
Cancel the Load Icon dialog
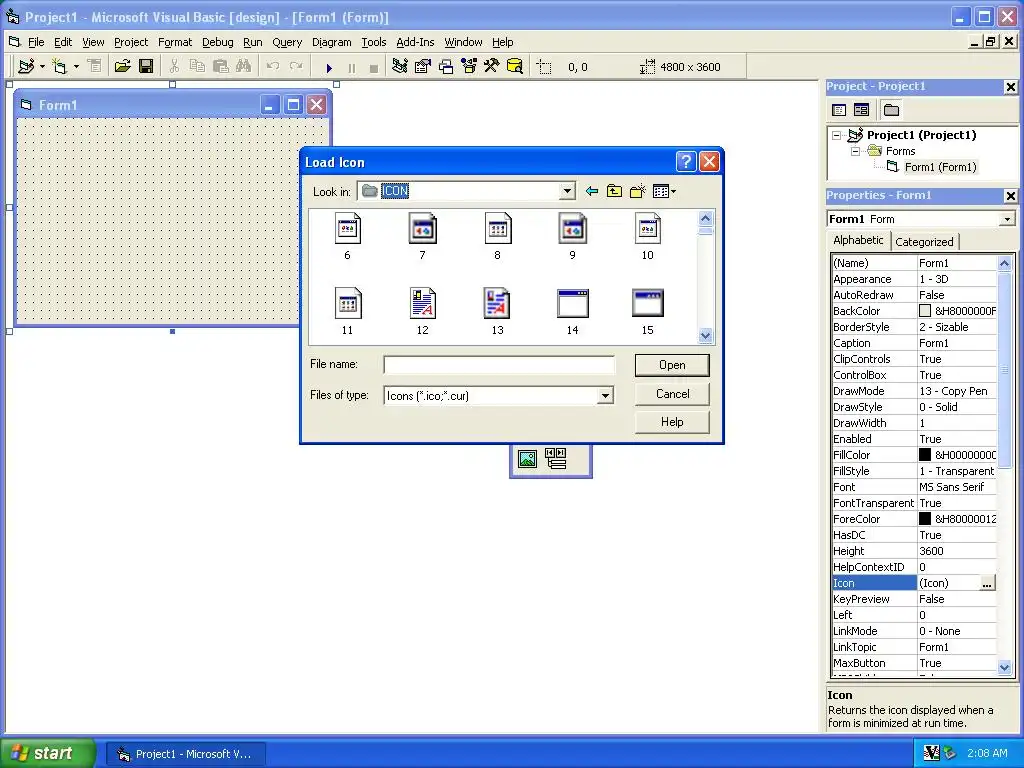(x=672, y=394)
